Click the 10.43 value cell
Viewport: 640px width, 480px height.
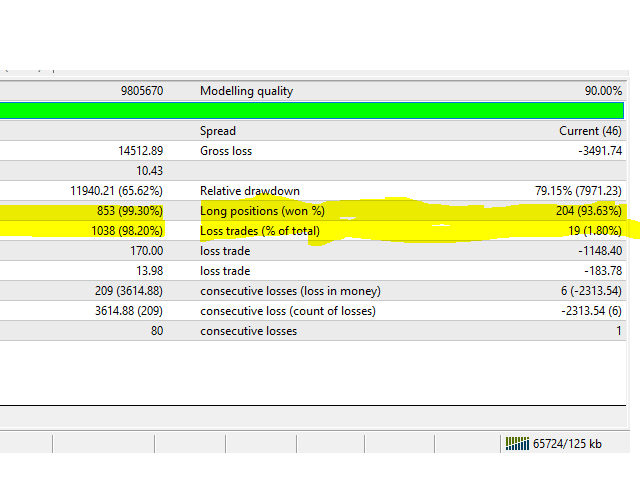point(149,171)
